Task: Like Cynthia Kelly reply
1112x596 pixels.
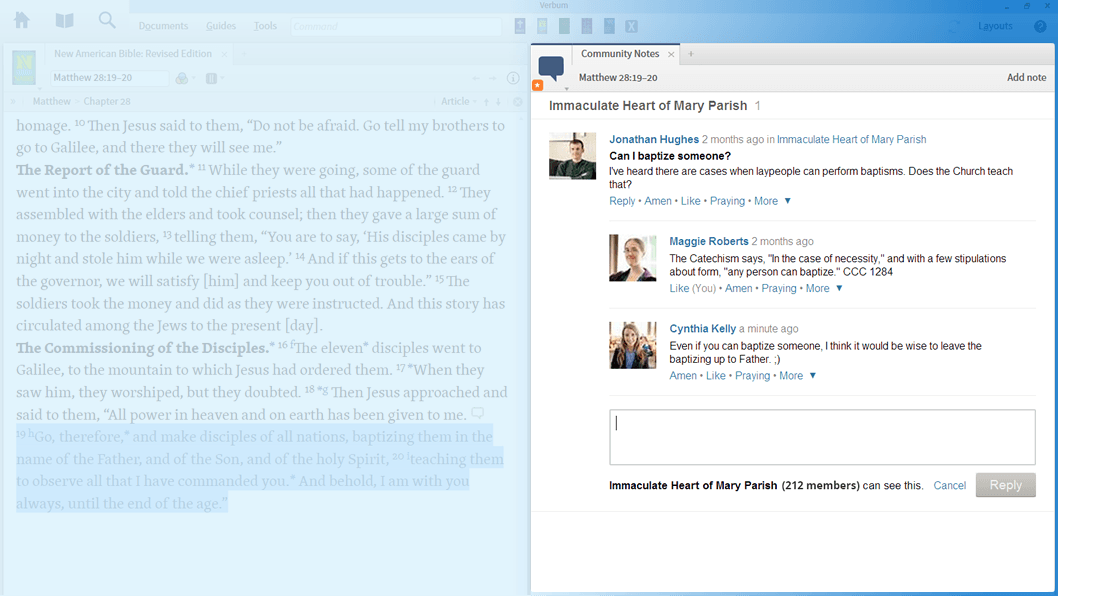Action: (716, 376)
